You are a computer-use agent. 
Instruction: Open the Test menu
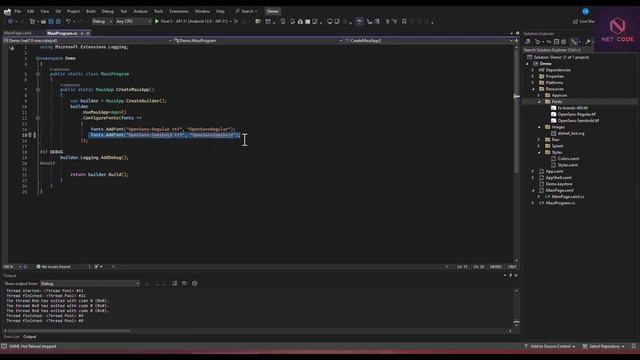tap(124, 11)
